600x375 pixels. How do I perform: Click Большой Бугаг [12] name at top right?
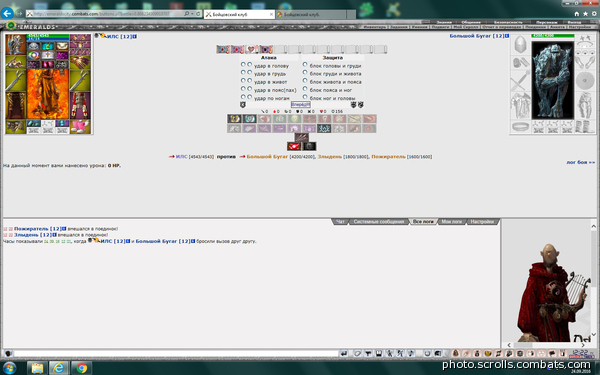tap(477, 36)
